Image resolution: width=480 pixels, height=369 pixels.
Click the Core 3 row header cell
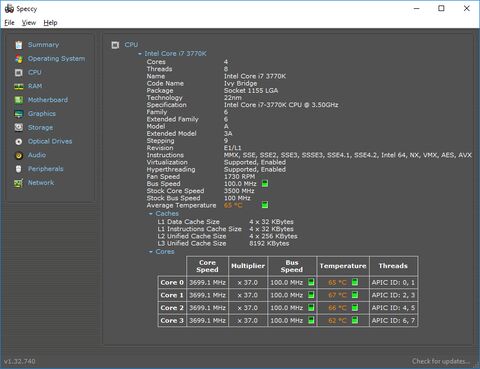172,320
